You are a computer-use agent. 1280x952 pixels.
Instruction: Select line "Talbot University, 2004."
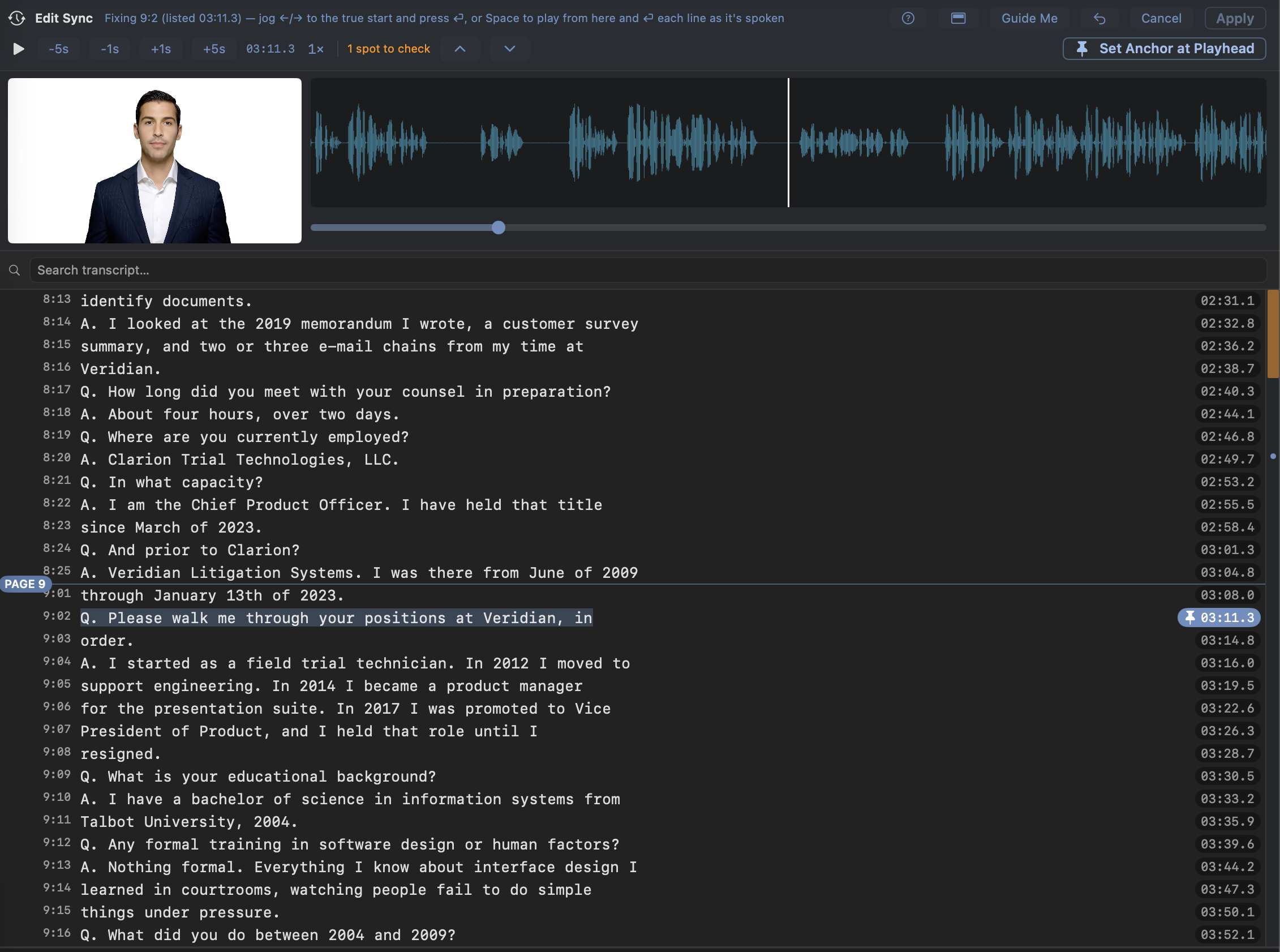point(189,822)
